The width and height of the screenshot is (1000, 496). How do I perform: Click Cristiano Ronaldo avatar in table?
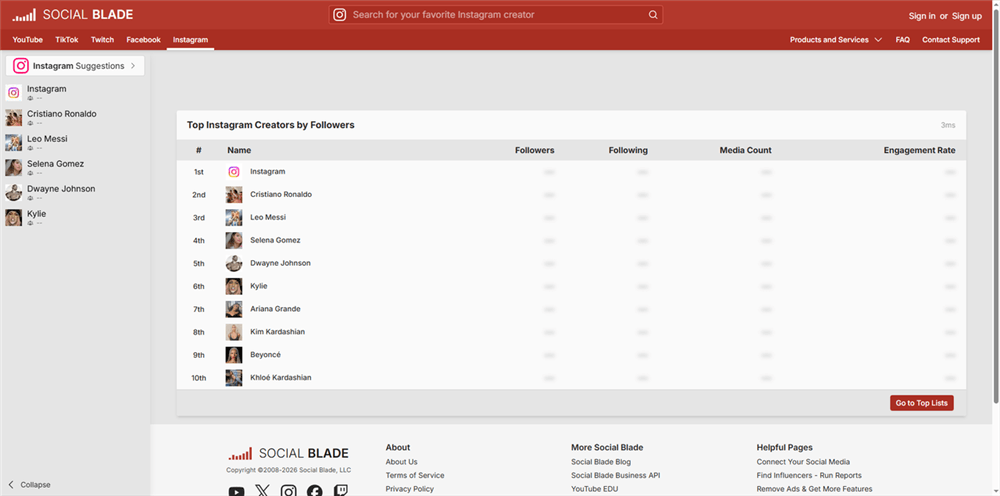pyautogui.click(x=234, y=194)
